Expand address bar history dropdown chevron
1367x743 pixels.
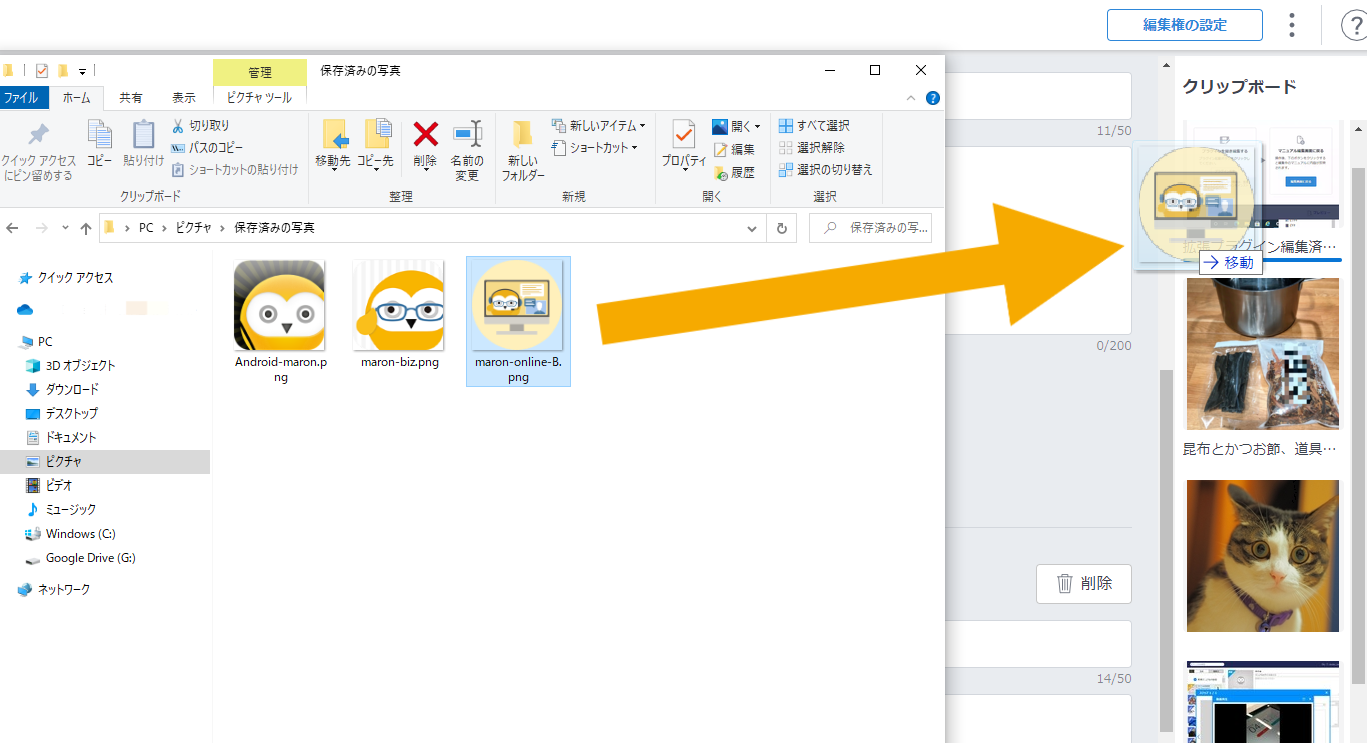pos(753,228)
